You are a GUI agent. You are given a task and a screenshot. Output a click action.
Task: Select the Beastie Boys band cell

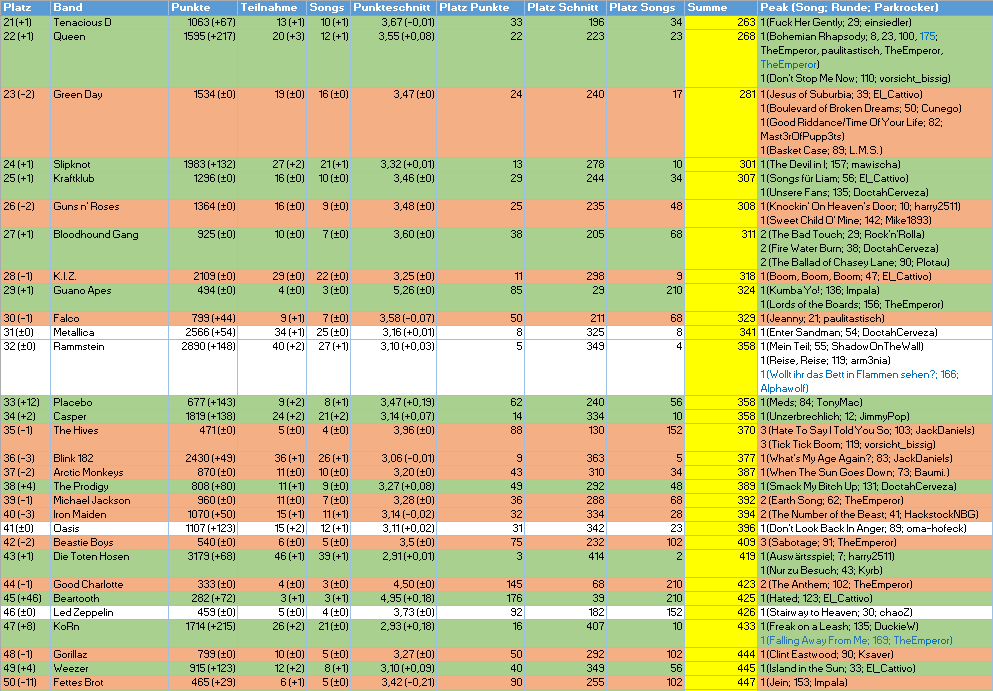pos(110,542)
